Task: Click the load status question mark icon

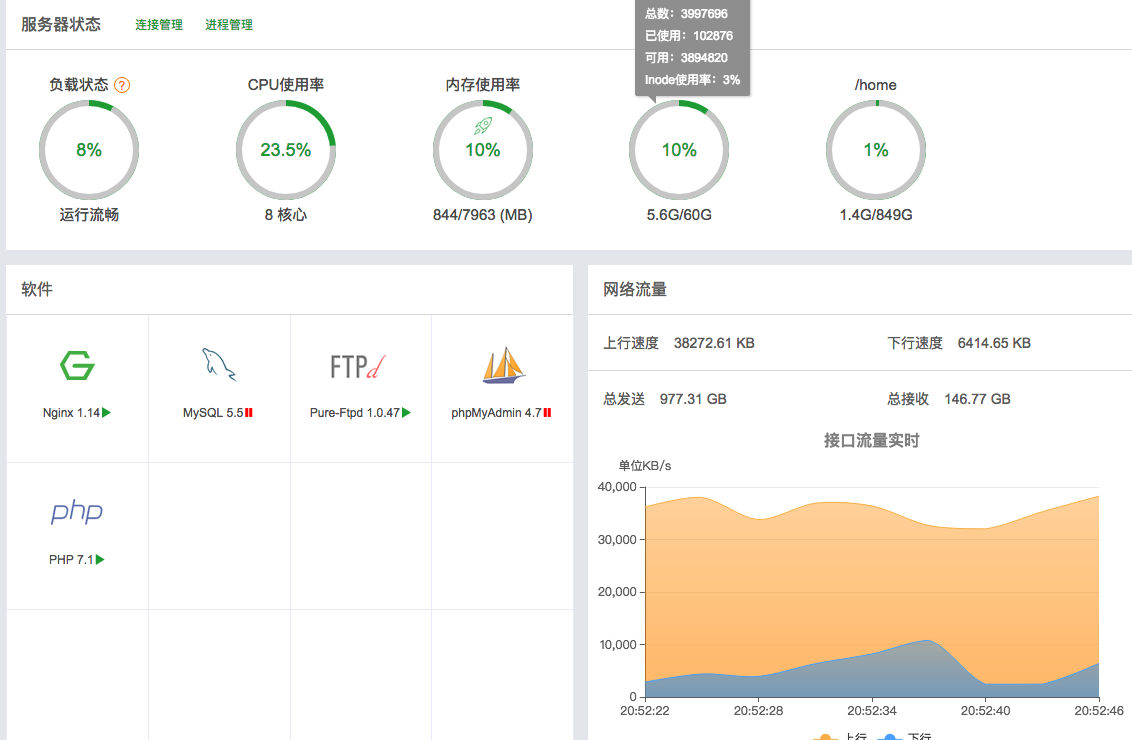Action: pyautogui.click(x=122, y=85)
